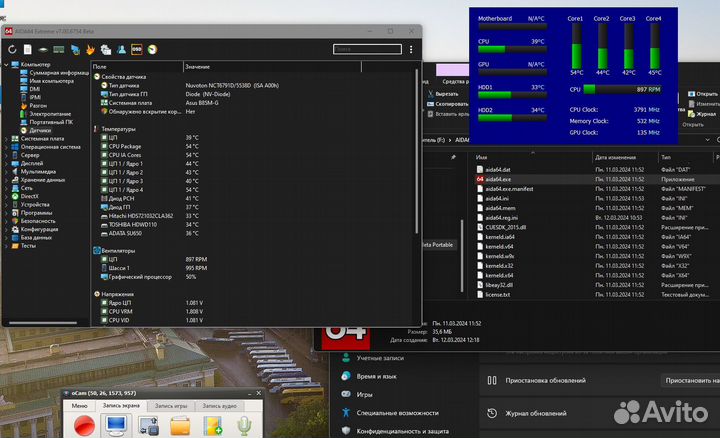Open the Меню tab in oCam
720x438 pixels.
click(79, 406)
